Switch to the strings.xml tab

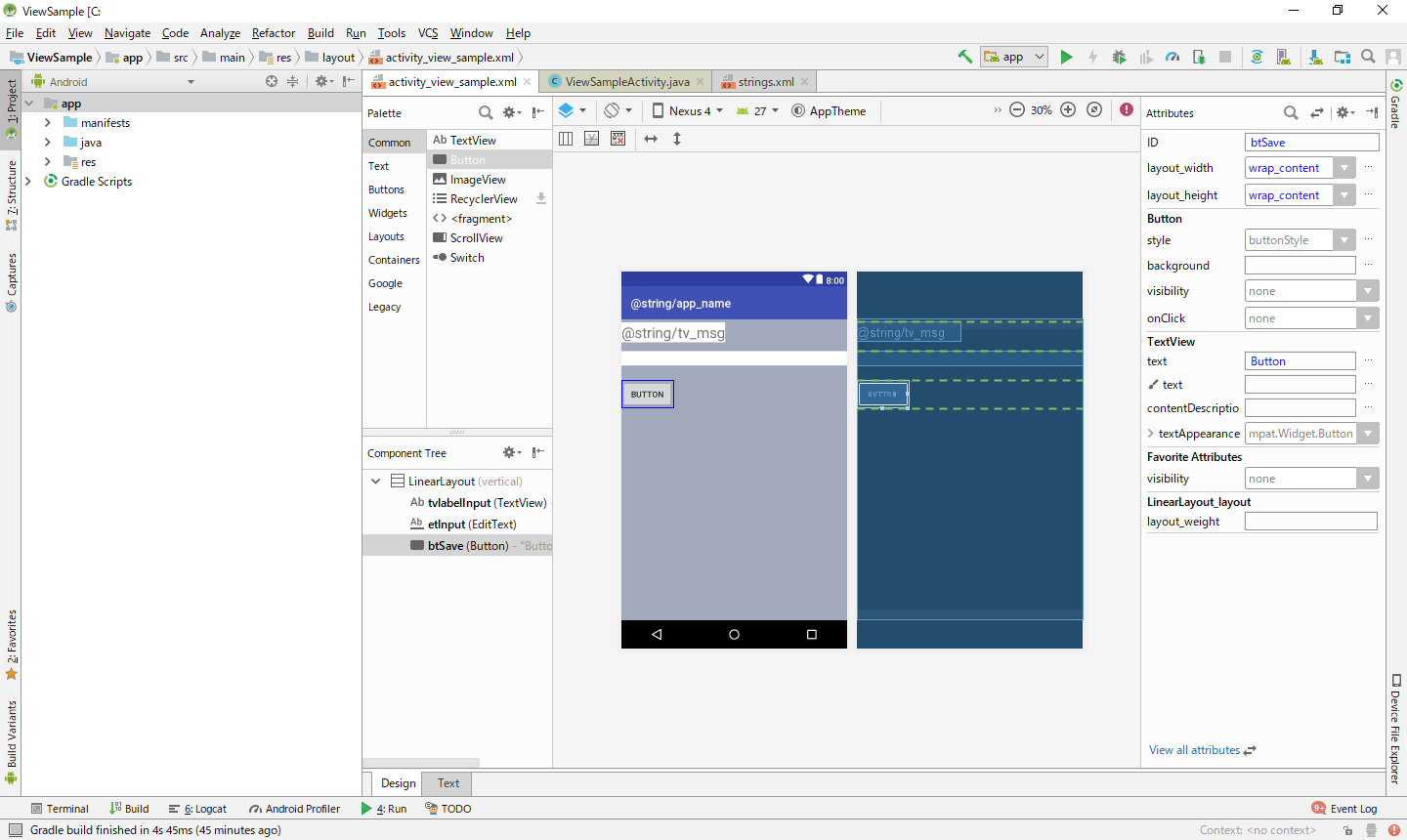point(765,82)
